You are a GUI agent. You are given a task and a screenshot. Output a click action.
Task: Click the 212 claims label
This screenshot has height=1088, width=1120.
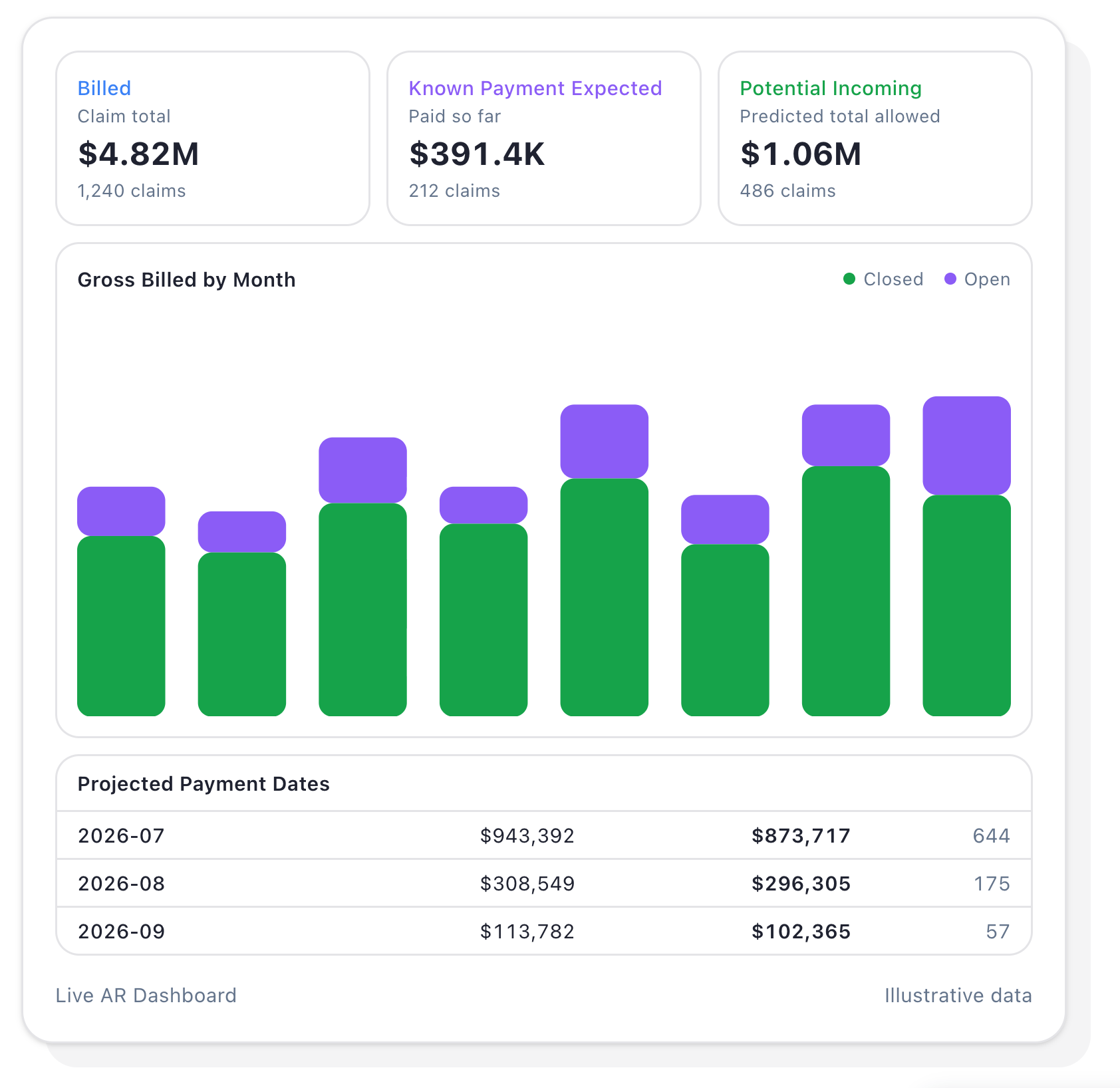tap(454, 191)
